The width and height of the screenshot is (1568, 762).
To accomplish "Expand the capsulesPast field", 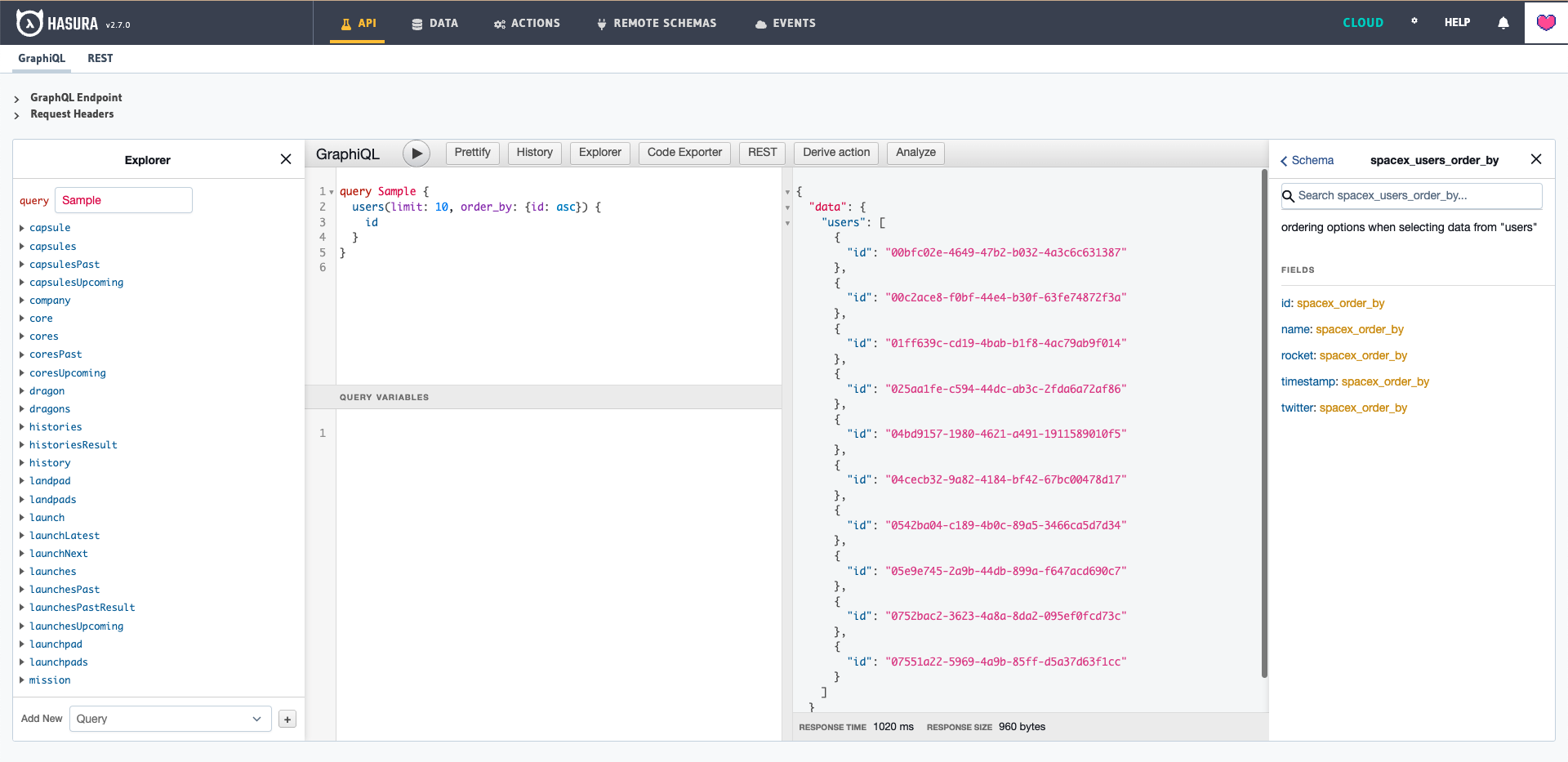I will point(60,265).
